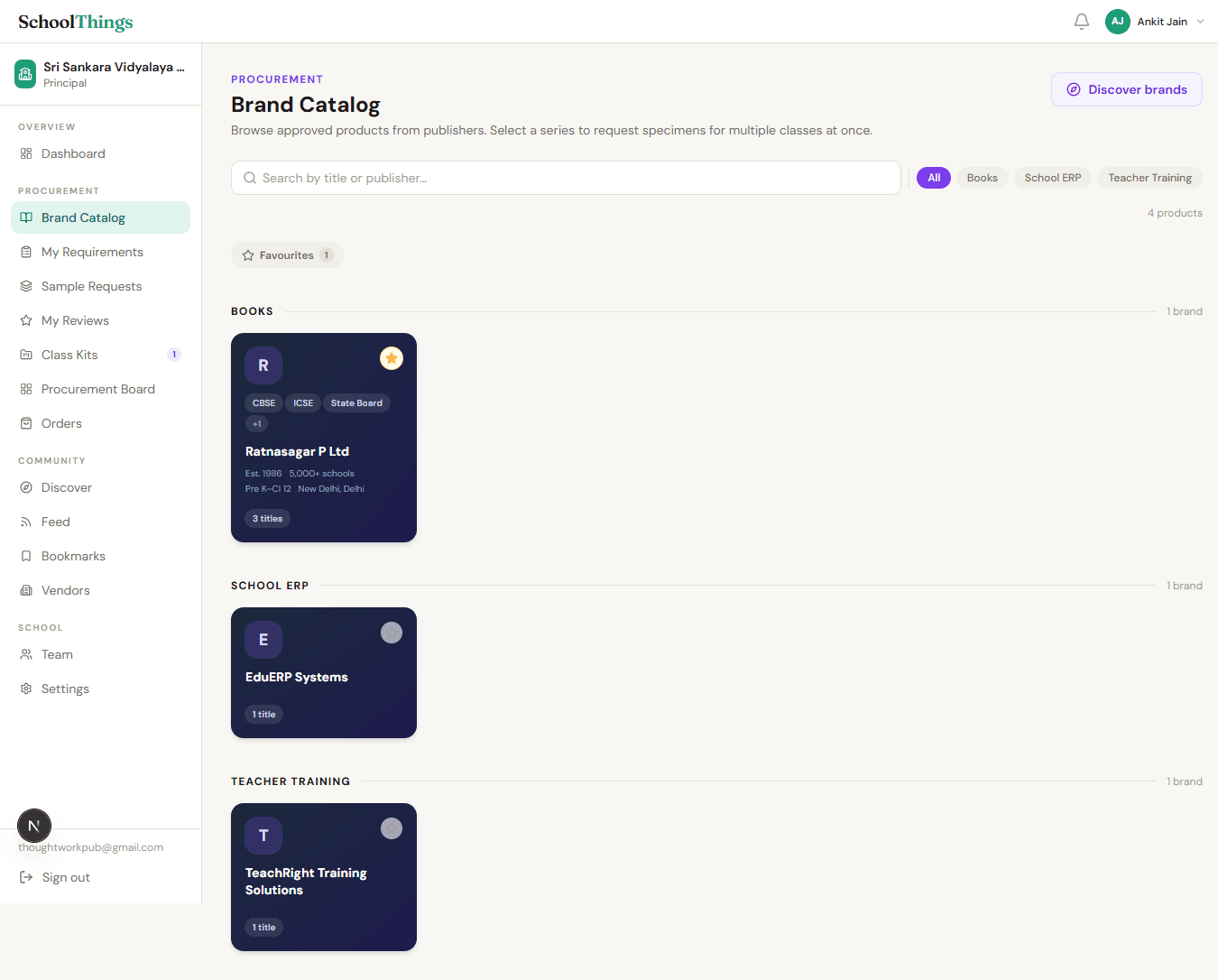Click the round N badge
Viewport: 1218px width, 980px height.
[x=34, y=826]
